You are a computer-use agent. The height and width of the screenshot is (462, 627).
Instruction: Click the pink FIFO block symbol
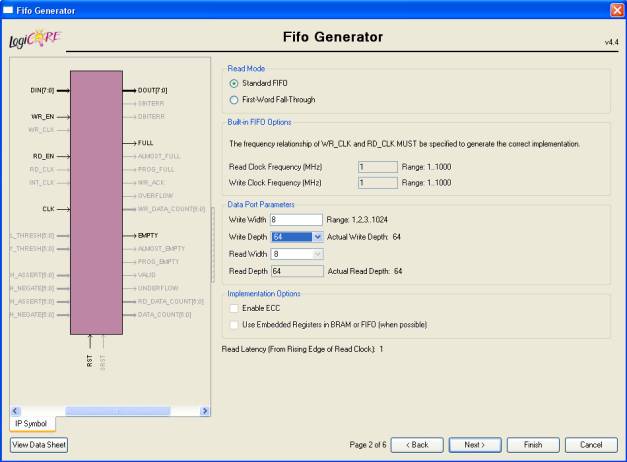[96, 202]
